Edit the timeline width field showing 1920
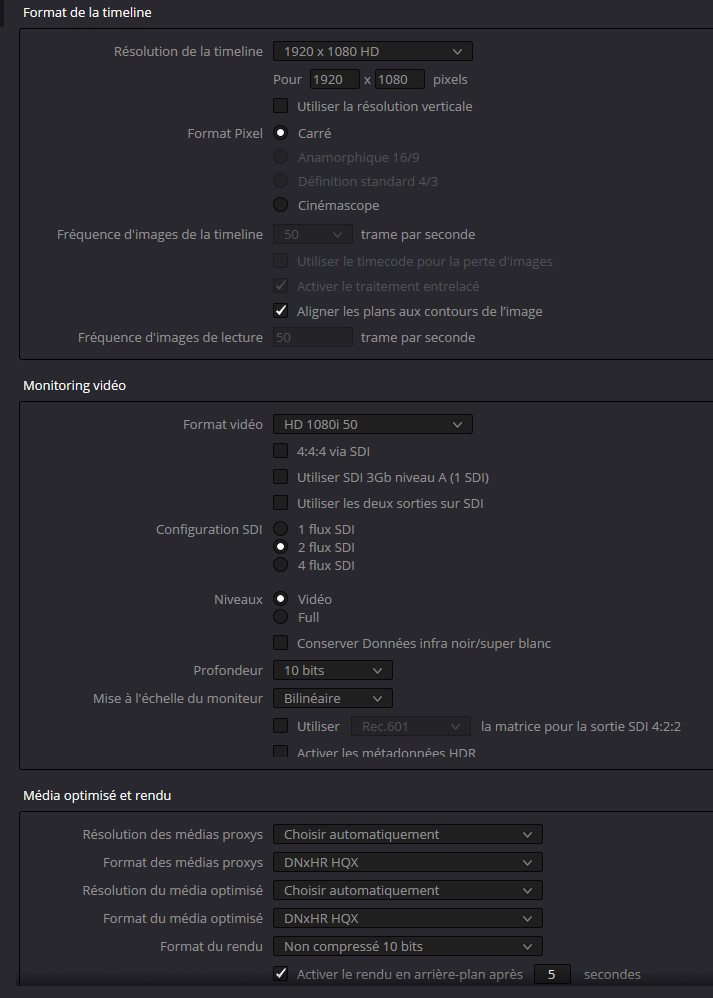The height and width of the screenshot is (998, 713). [335, 80]
